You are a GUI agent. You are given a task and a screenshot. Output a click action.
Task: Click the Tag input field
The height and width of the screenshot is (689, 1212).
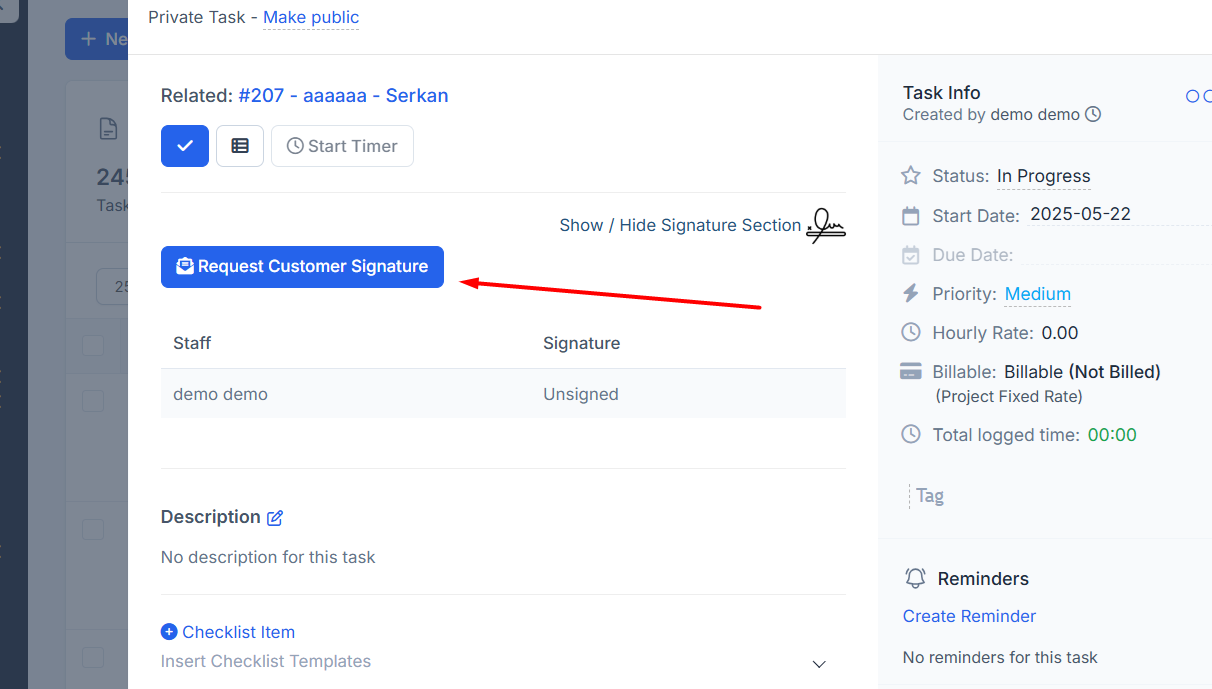click(x=1000, y=496)
